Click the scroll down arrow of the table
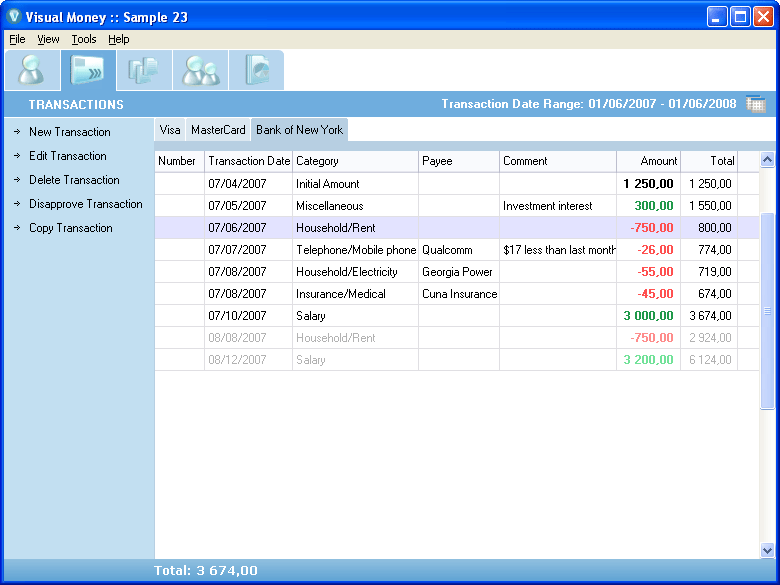This screenshot has height=585, width=780. tap(767, 550)
